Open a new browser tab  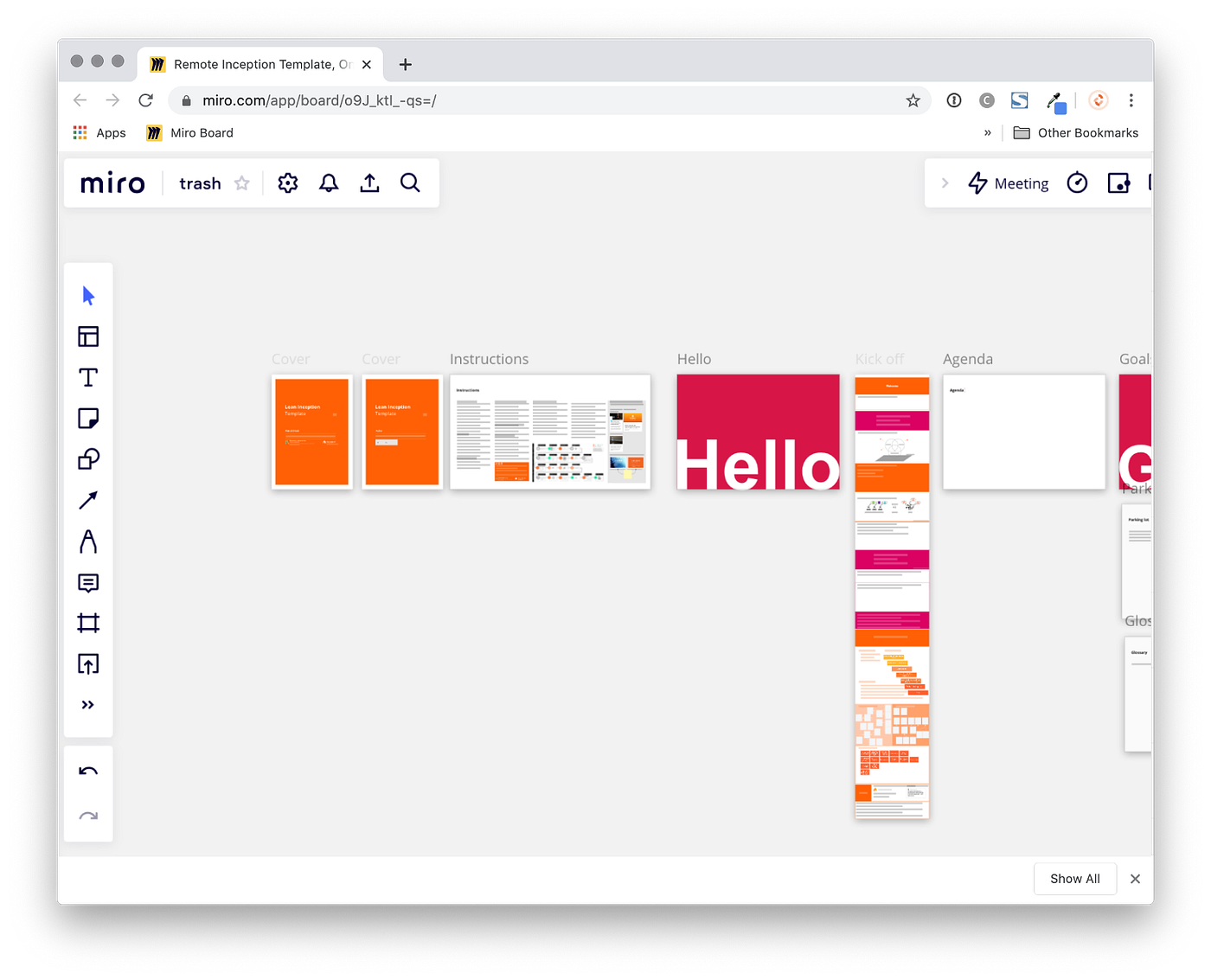pos(405,64)
